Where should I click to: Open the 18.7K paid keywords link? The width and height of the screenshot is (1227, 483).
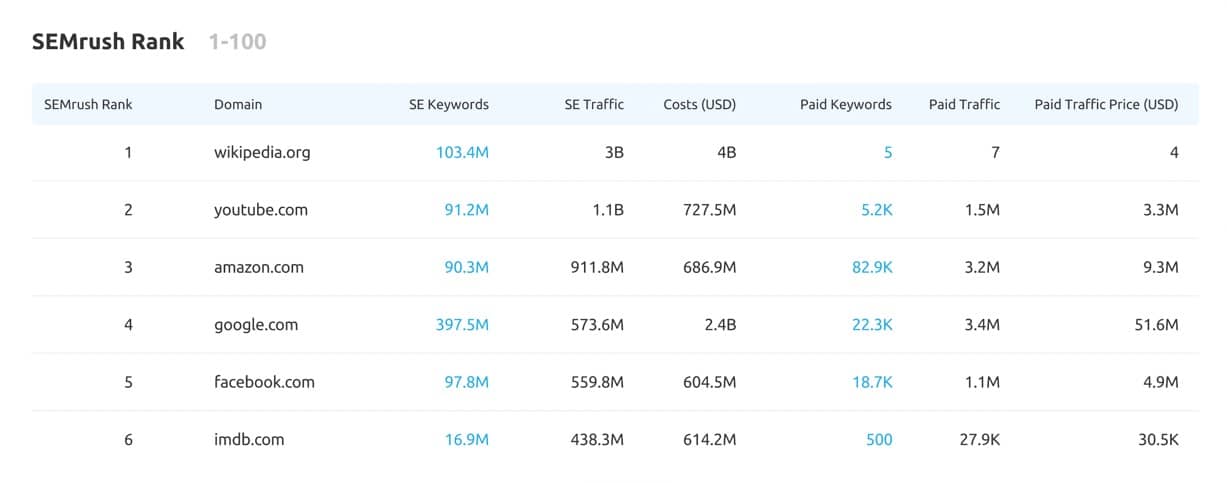(x=872, y=382)
